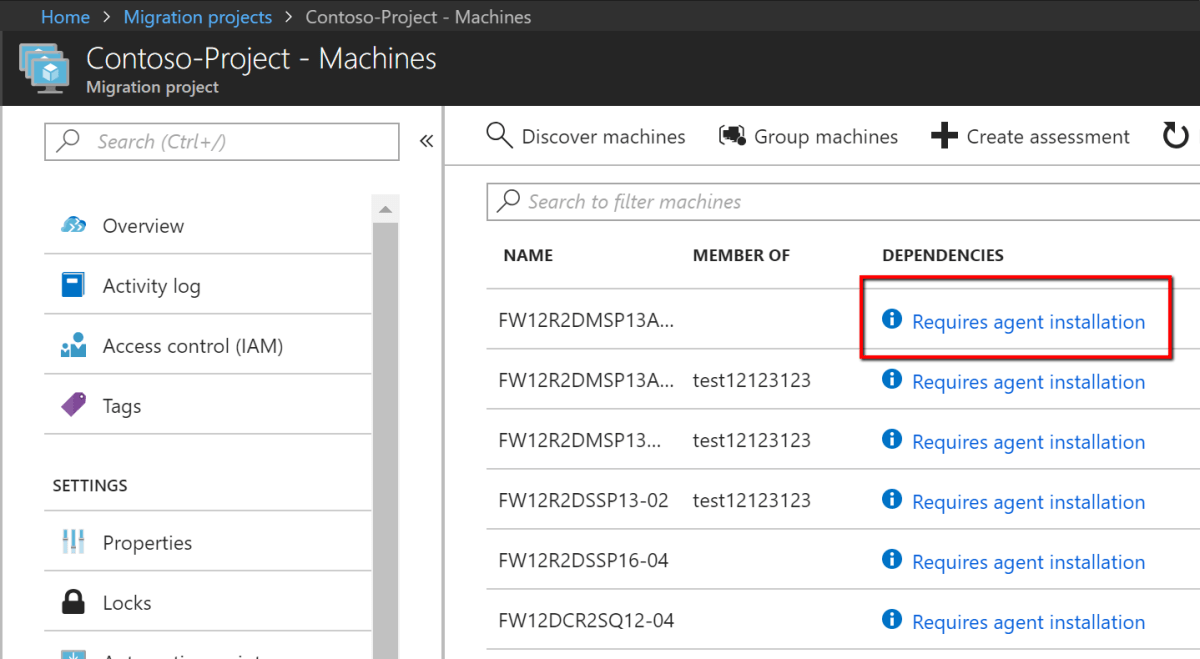Image resolution: width=1200 pixels, height=659 pixels.
Task: Select machine FW12R2DSSP16-04 row
Action: pyautogui.click(x=583, y=560)
